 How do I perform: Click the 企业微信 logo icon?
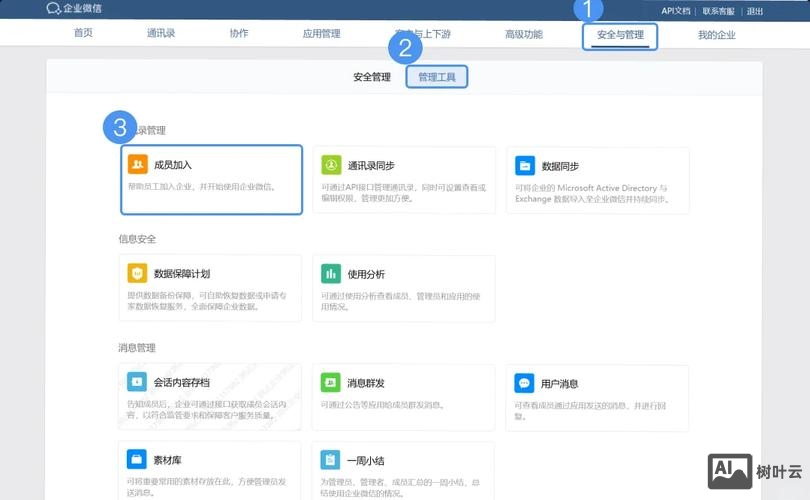(x=53, y=8)
